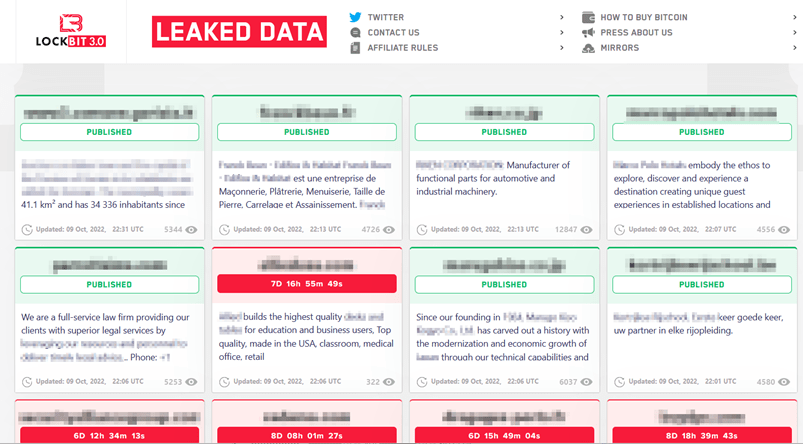The image size is (803, 444).
Task: Click the eye icon next to 12847 views
Action: (586, 230)
